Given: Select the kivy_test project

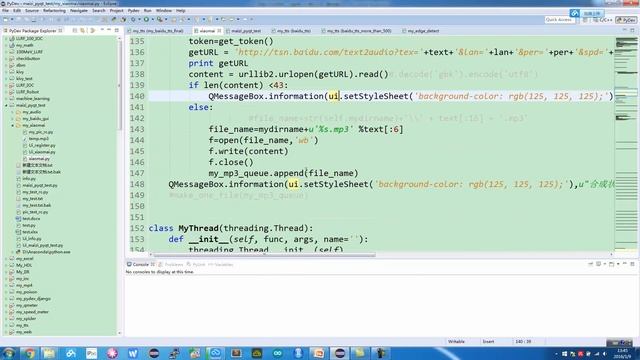Looking at the screenshot, I should (x=24, y=79).
